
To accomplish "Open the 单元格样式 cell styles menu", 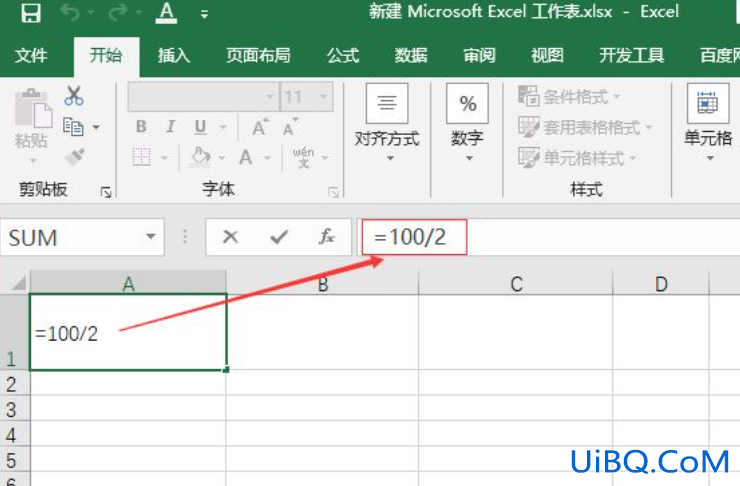I will click(577, 157).
